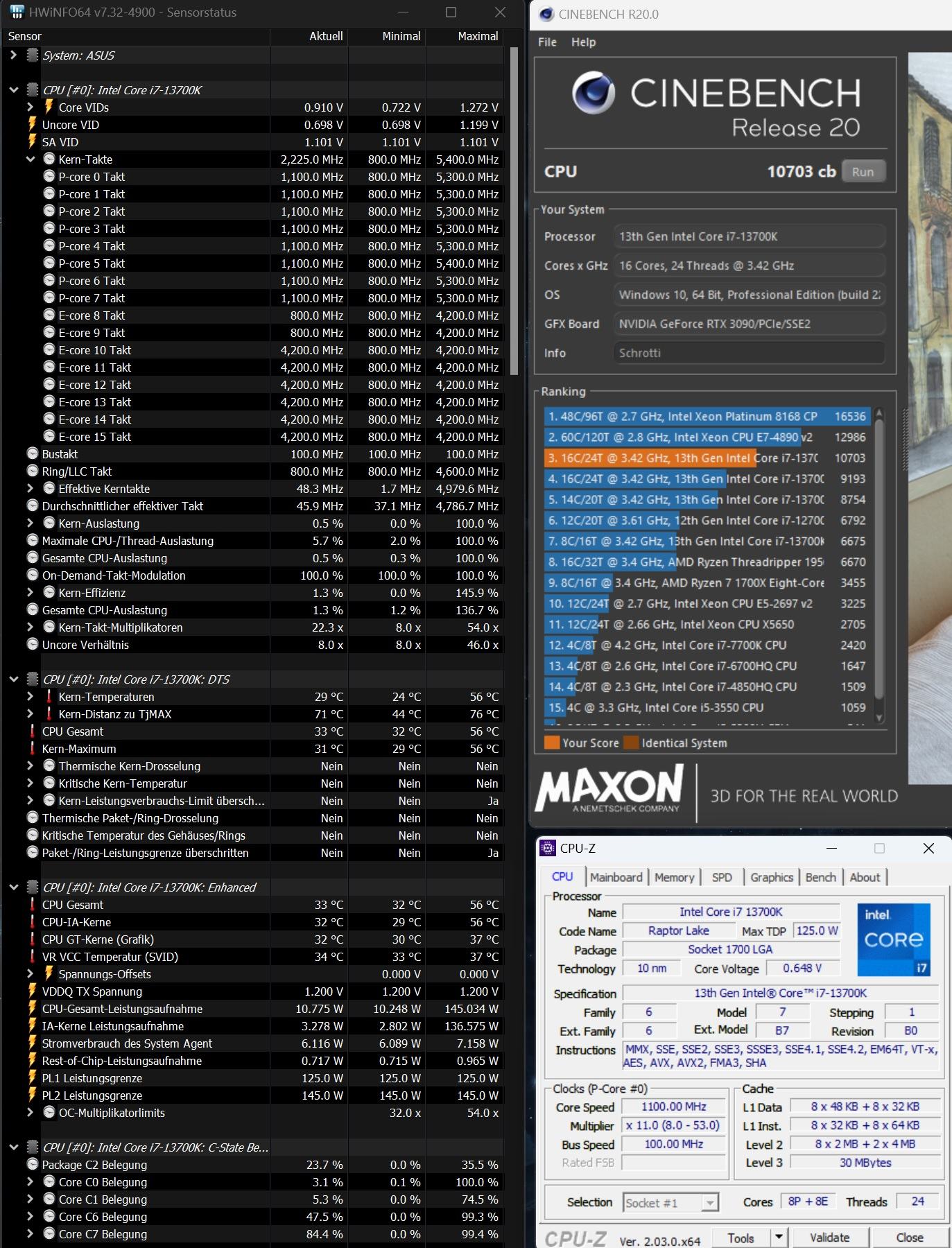Expand the Effektive Kerntakte row
The height and width of the screenshot is (1248, 952).
click(x=30, y=489)
